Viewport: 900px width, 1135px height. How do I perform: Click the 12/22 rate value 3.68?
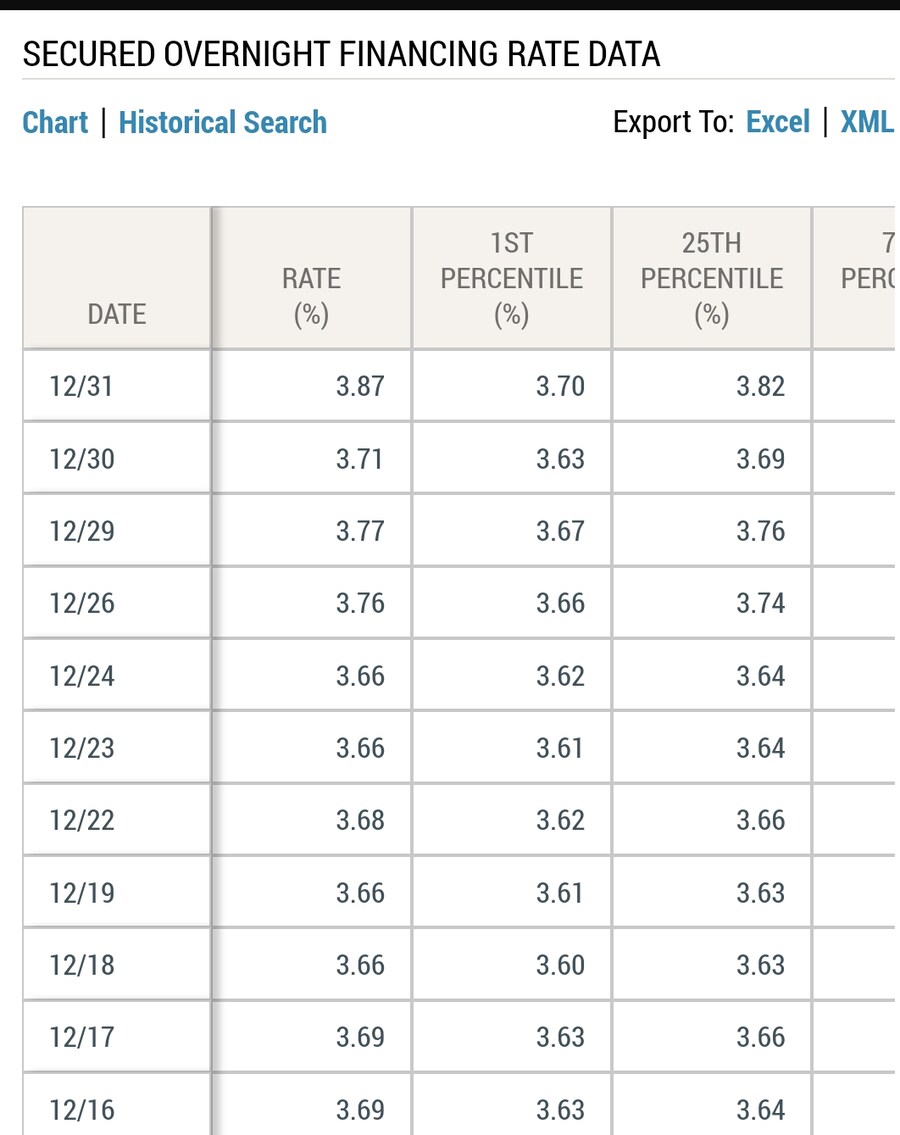click(360, 820)
